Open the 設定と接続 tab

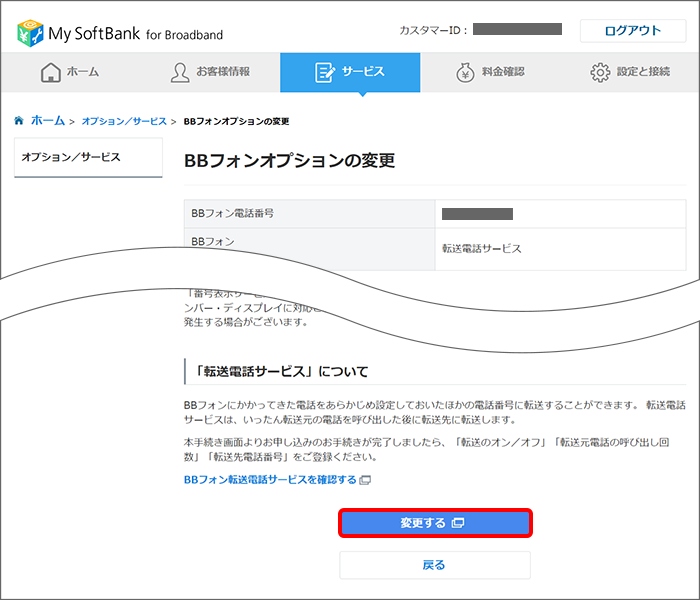629,72
